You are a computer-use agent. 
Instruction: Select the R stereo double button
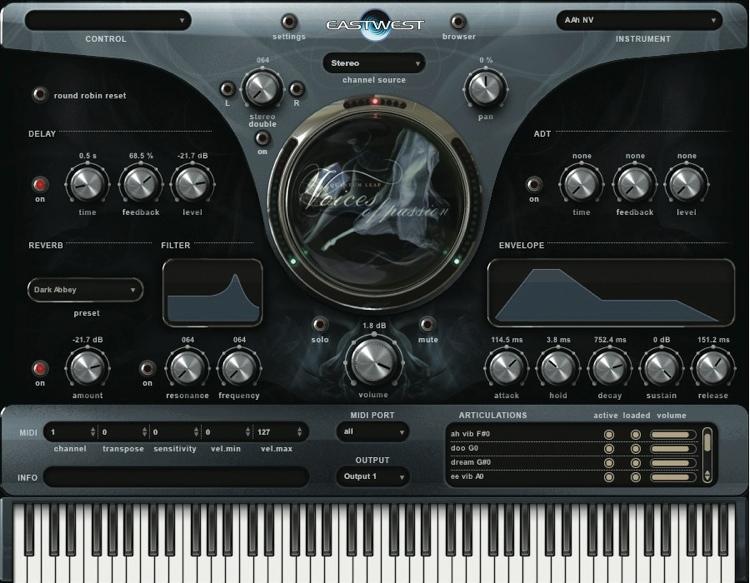(x=297, y=89)
